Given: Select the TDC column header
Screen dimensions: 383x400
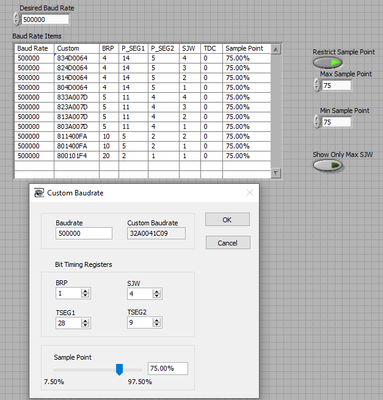Looking at the screenshot, I should (211, 49).
